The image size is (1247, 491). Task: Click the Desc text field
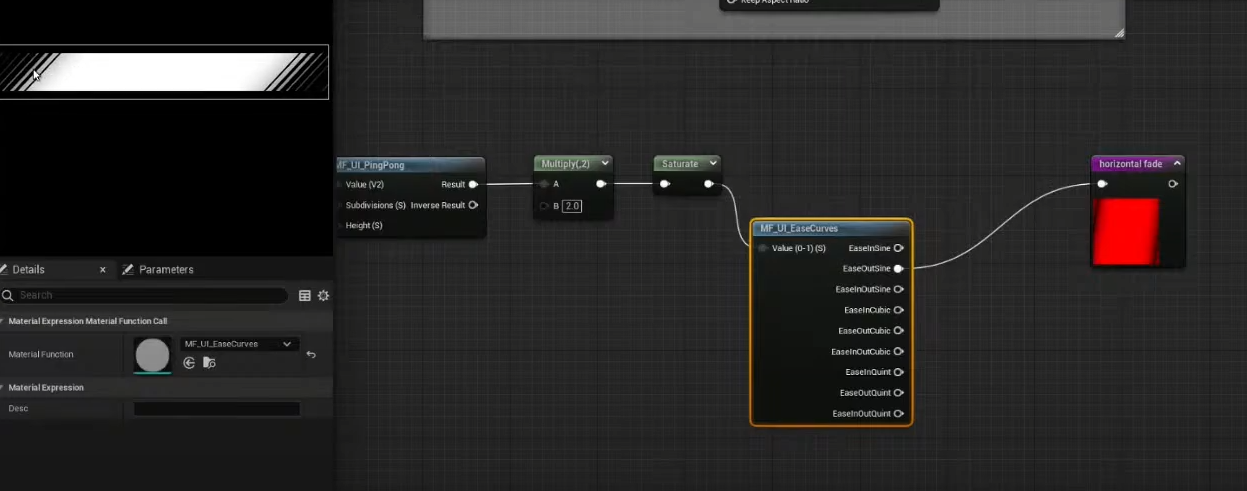coord(217,409)
